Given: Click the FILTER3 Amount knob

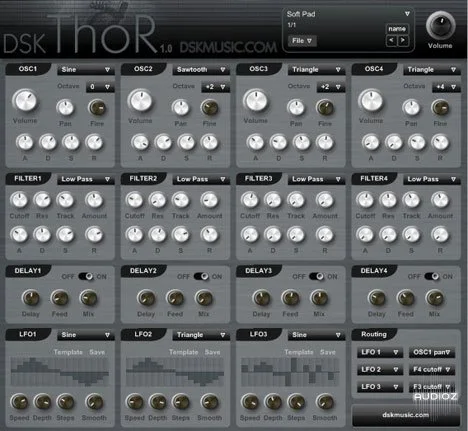Looking at the screenshot, I should click(325, 200).
